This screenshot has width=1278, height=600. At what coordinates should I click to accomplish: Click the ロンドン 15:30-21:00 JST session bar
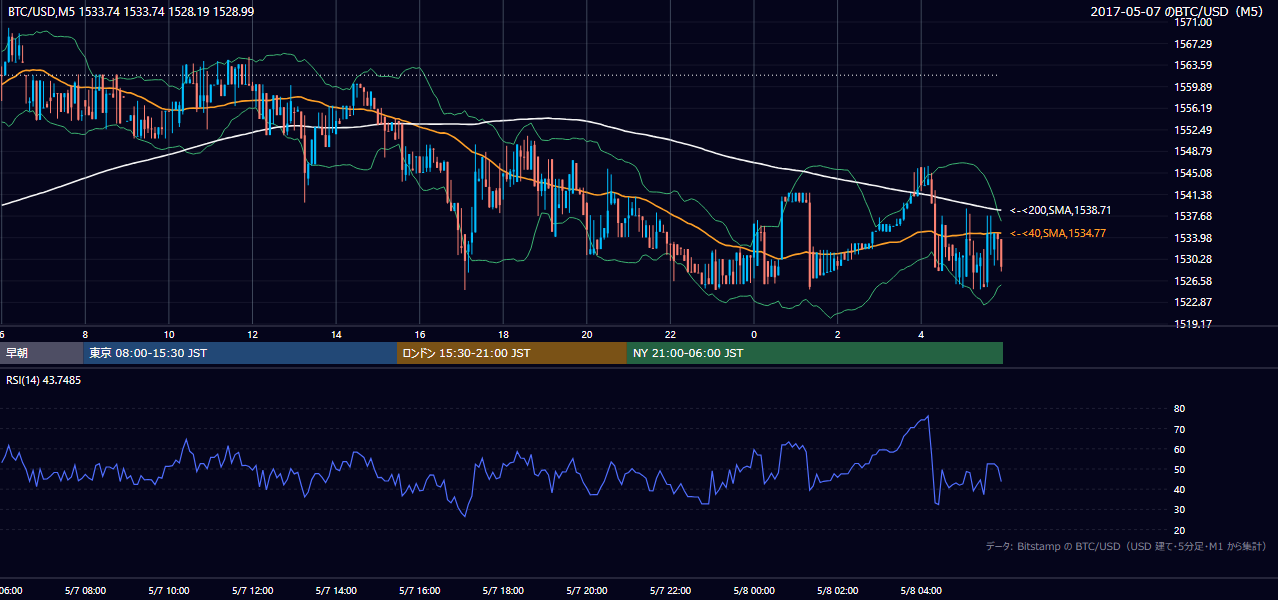click(512, 353)
